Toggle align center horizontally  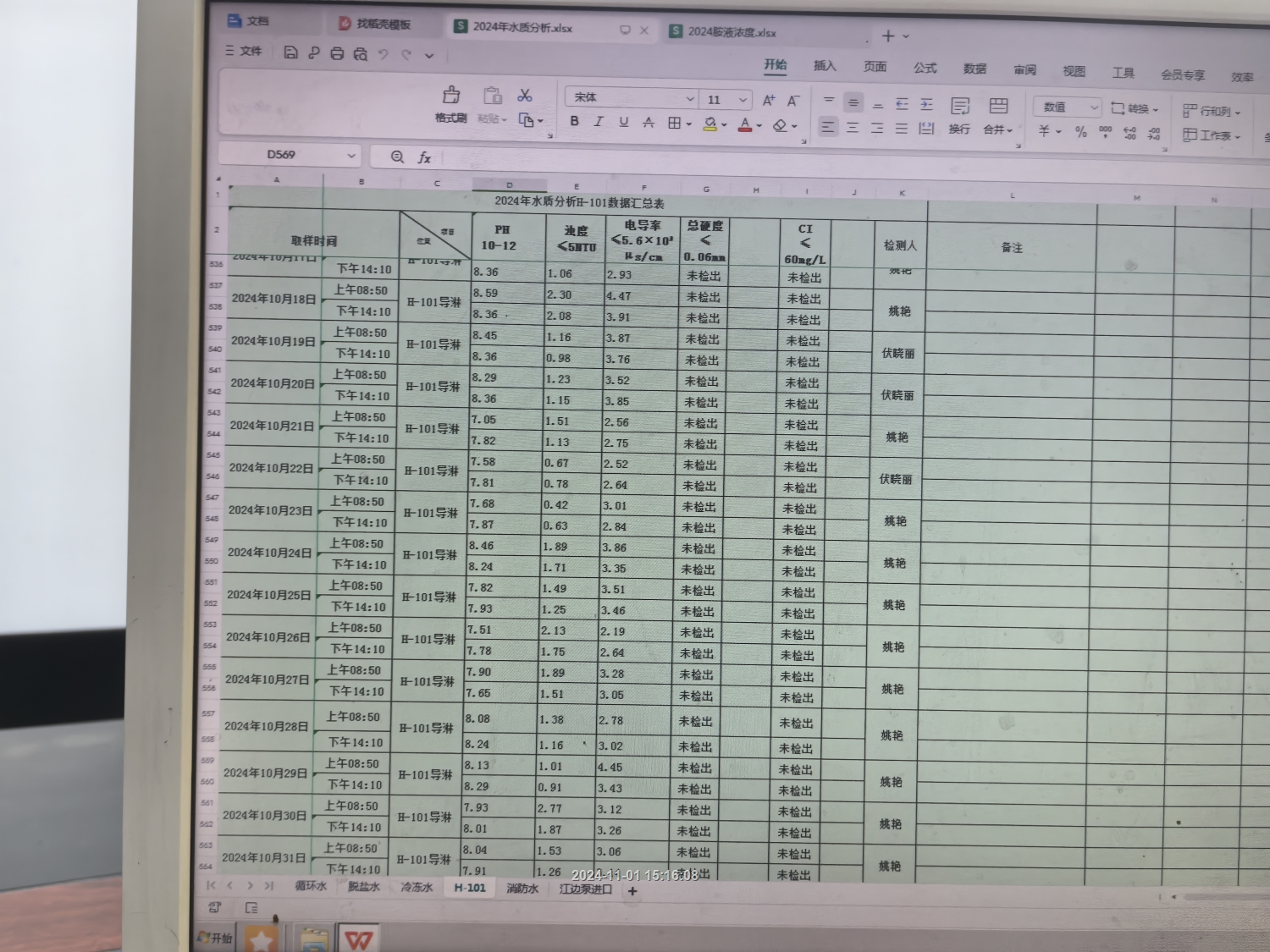coord(853,128)
